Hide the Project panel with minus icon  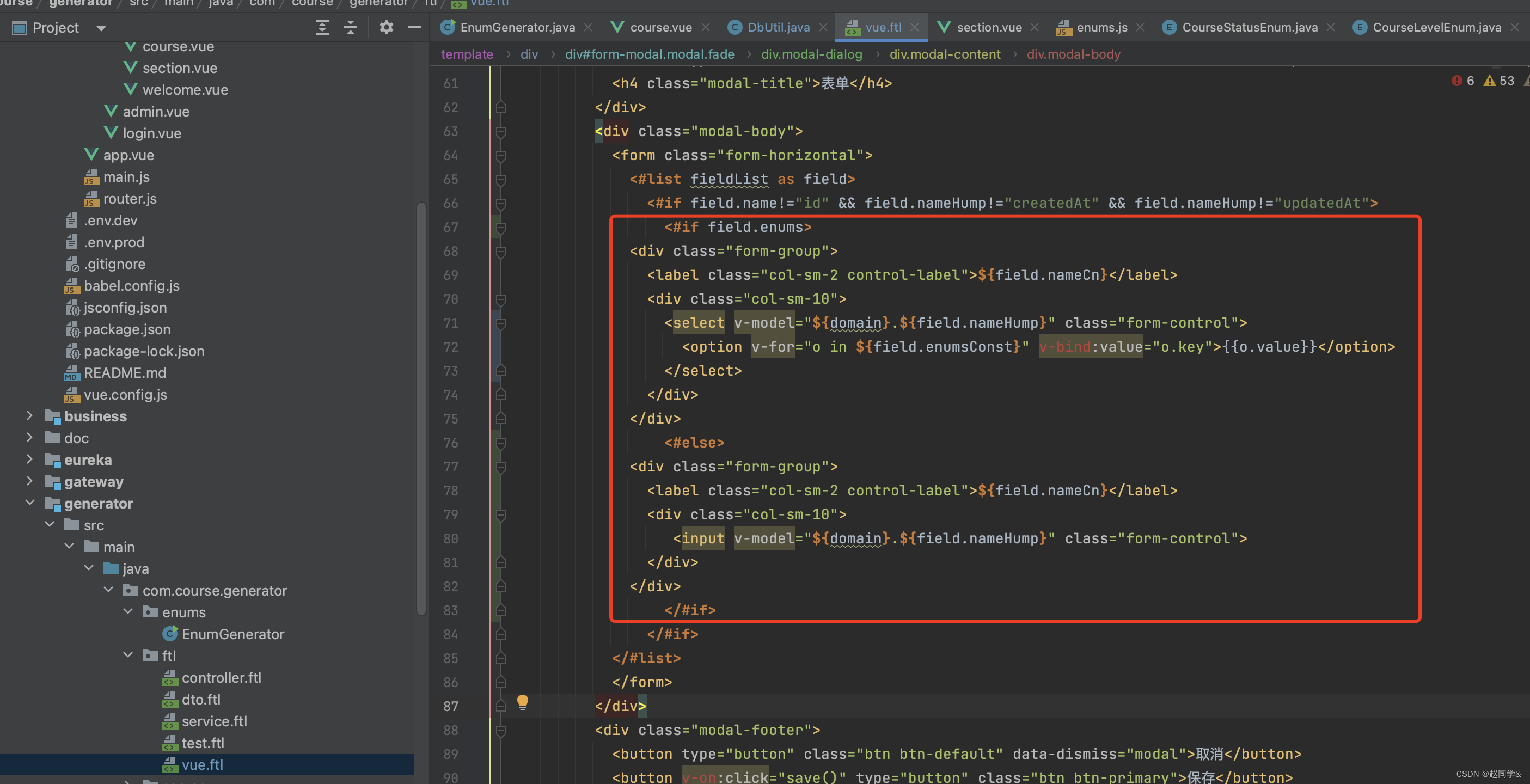tap(414, 27)
